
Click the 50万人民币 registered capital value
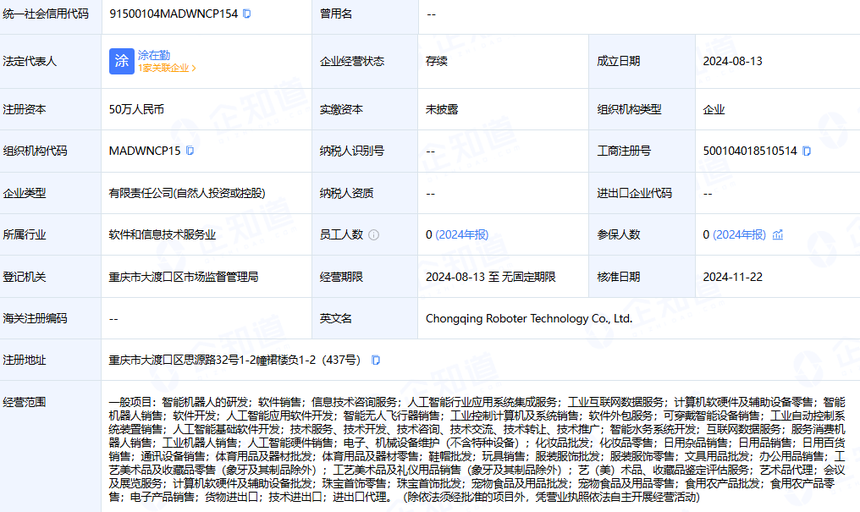pos(137,109)
